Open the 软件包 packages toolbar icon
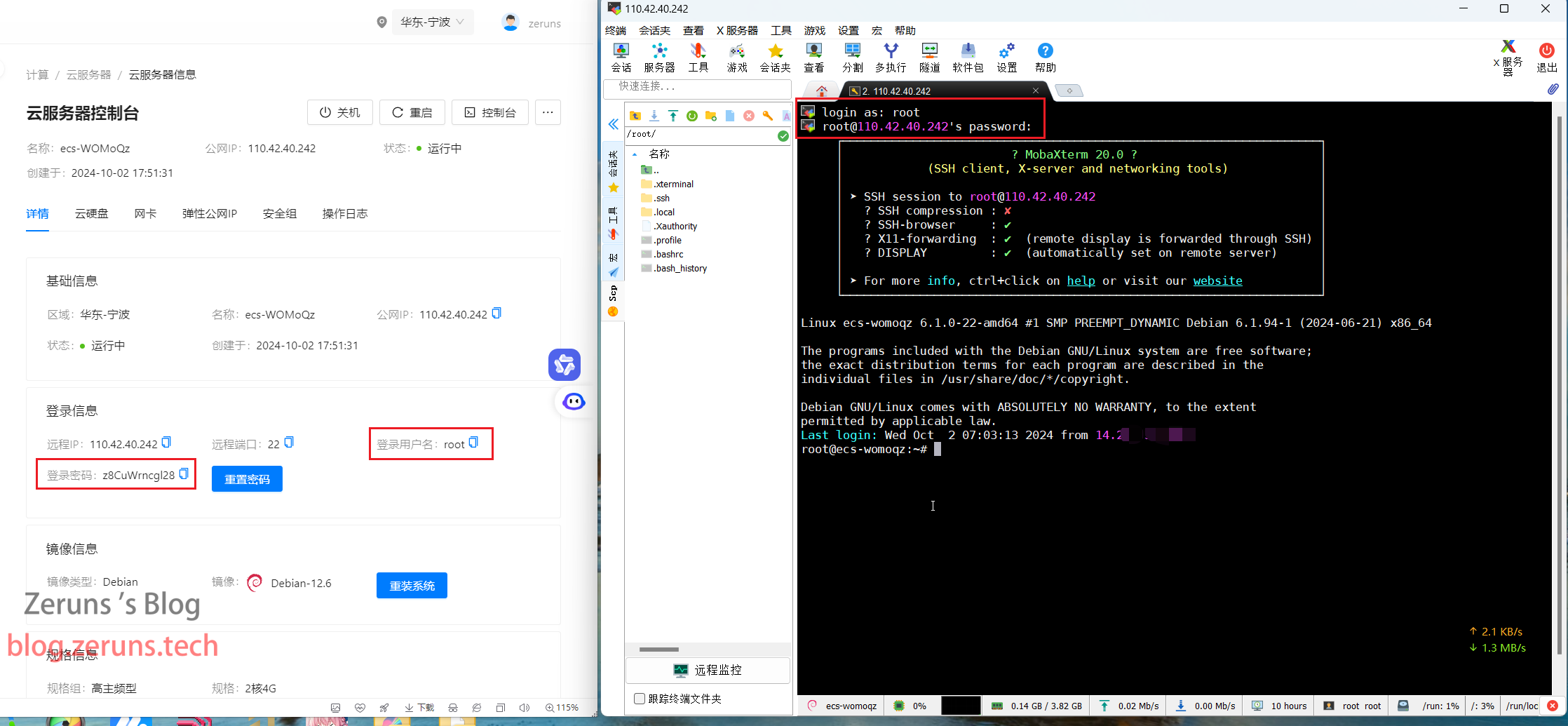Viewport: 1568px width, 726px height. tap(968, 58)
